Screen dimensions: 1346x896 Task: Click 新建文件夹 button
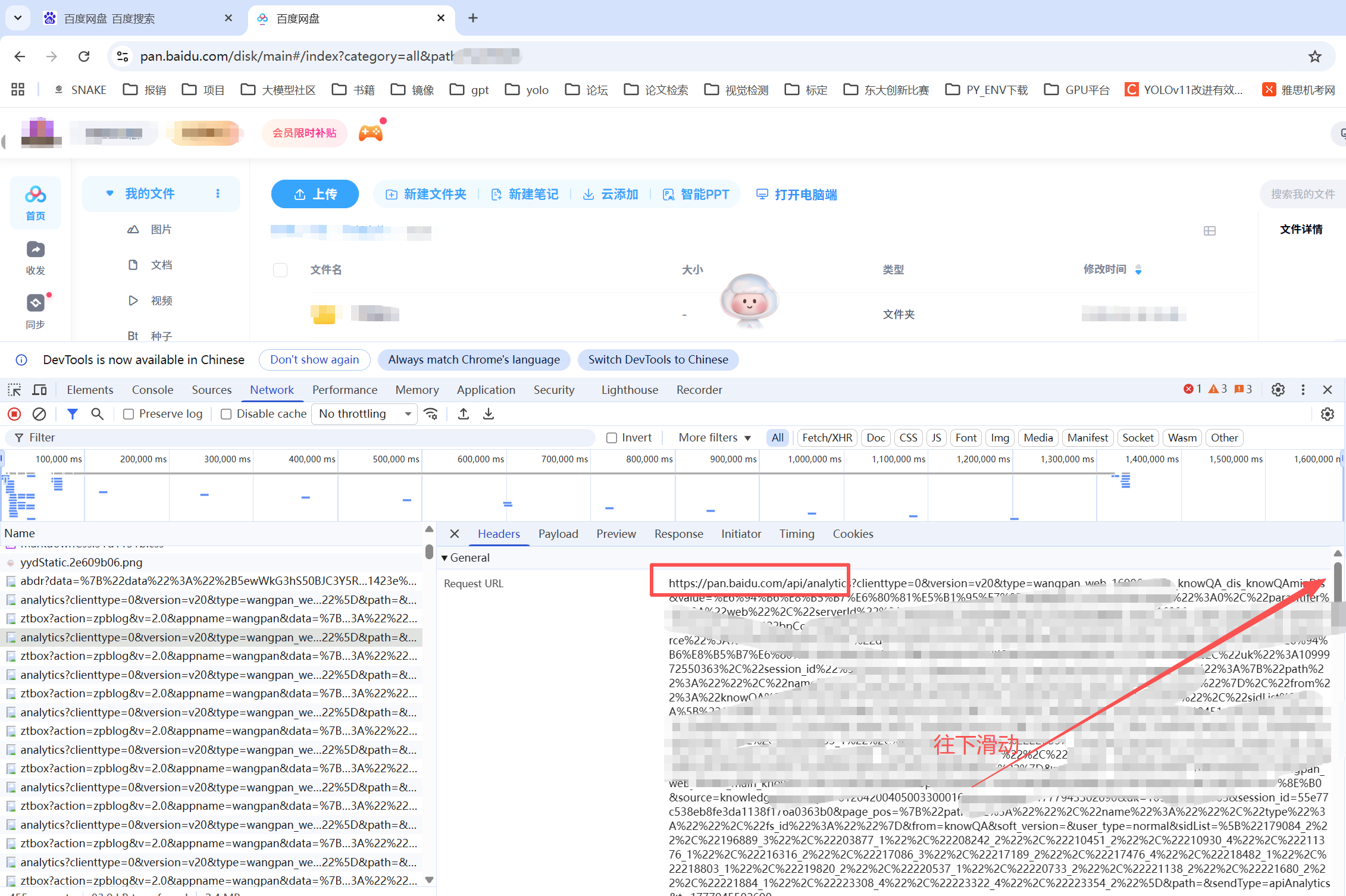pyautogui.click(x=426, y=195)
